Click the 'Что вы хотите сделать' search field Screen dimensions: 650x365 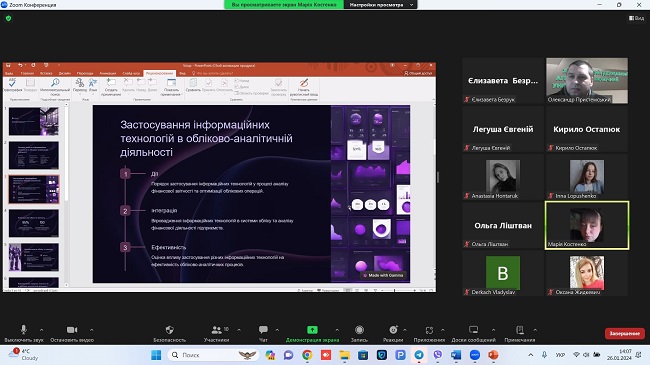click(x=212, y=73)
